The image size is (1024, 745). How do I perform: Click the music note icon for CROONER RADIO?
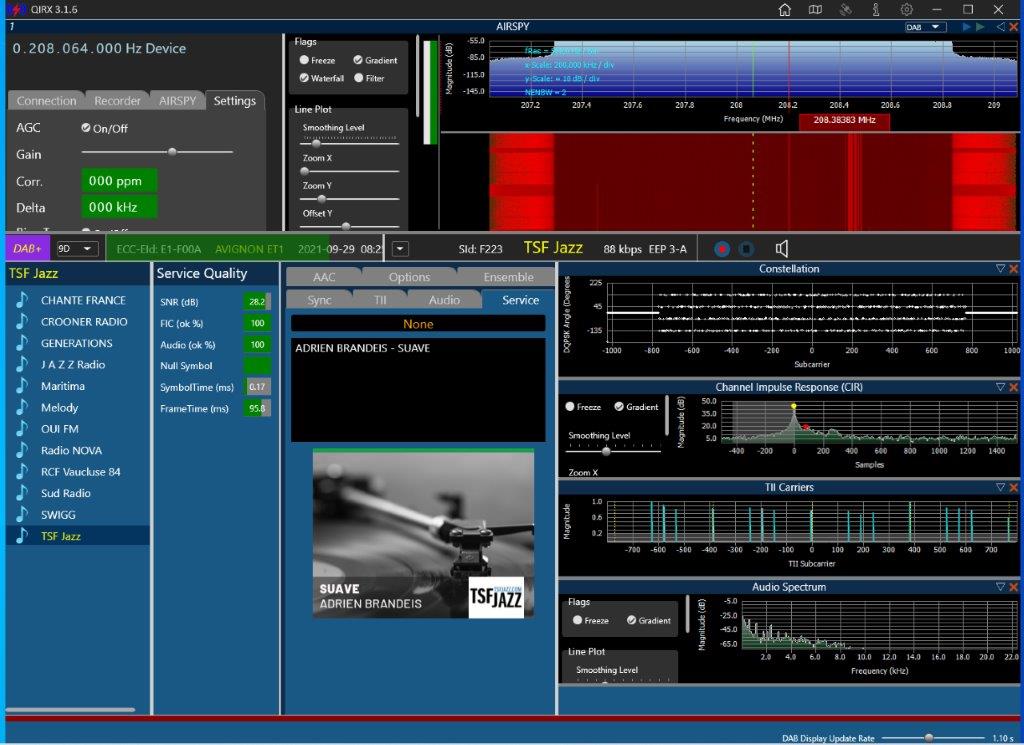point(22,321)
